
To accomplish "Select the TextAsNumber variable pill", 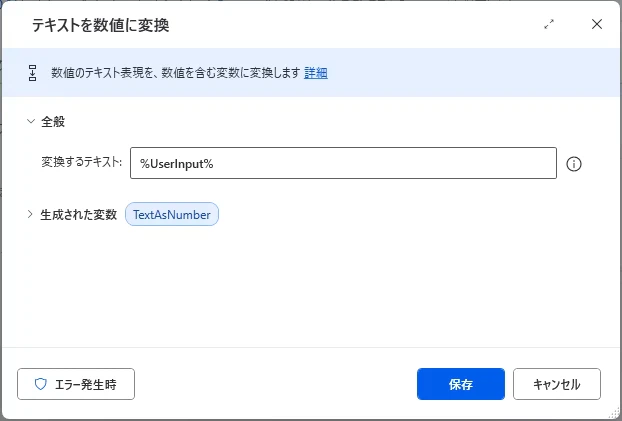I will coord(172,214).
